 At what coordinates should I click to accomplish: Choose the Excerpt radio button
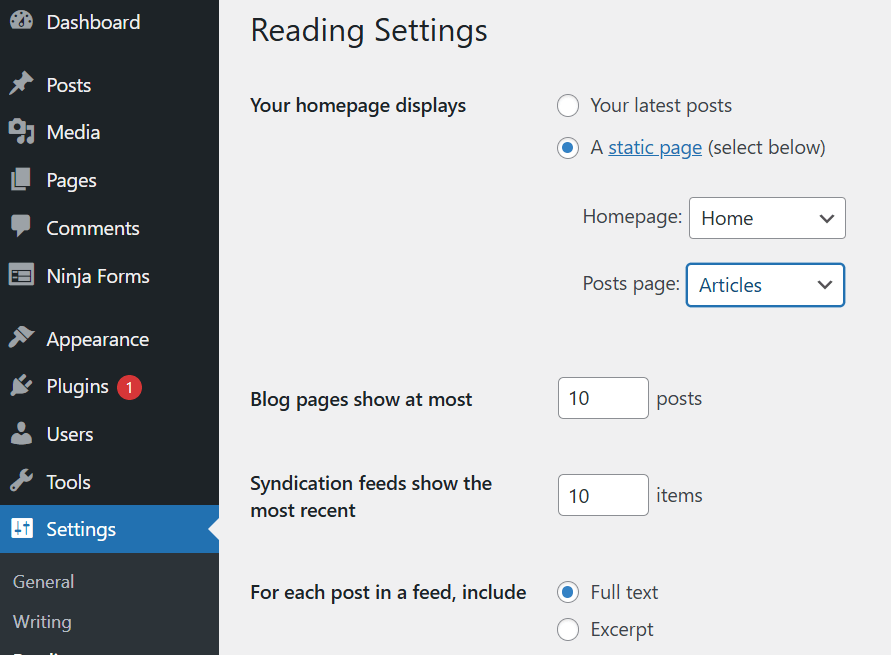568,630
